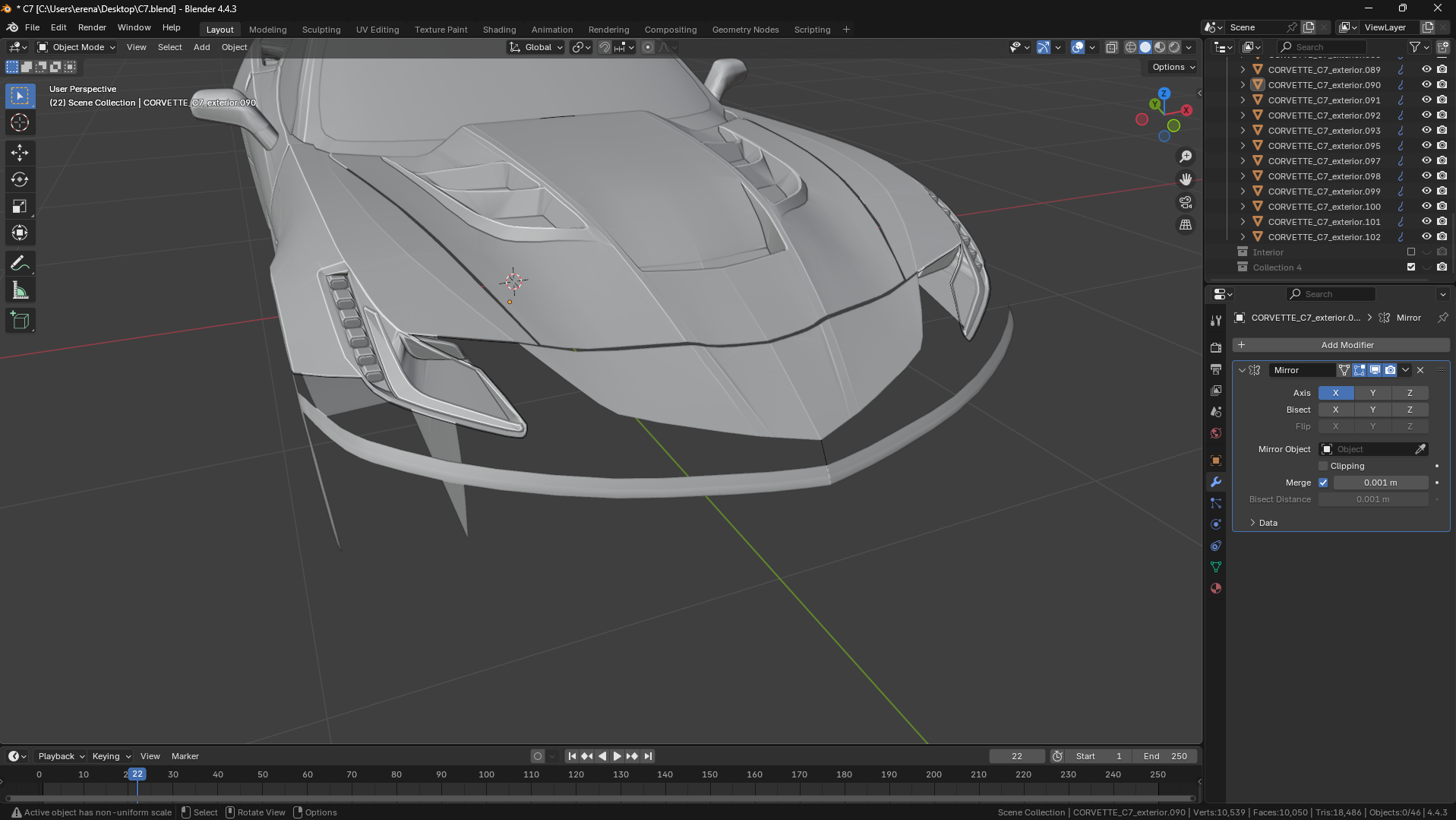Screen dimensions: 1456x820
Task: Select the Move tool in toolbar
Action: pos(20,153)
